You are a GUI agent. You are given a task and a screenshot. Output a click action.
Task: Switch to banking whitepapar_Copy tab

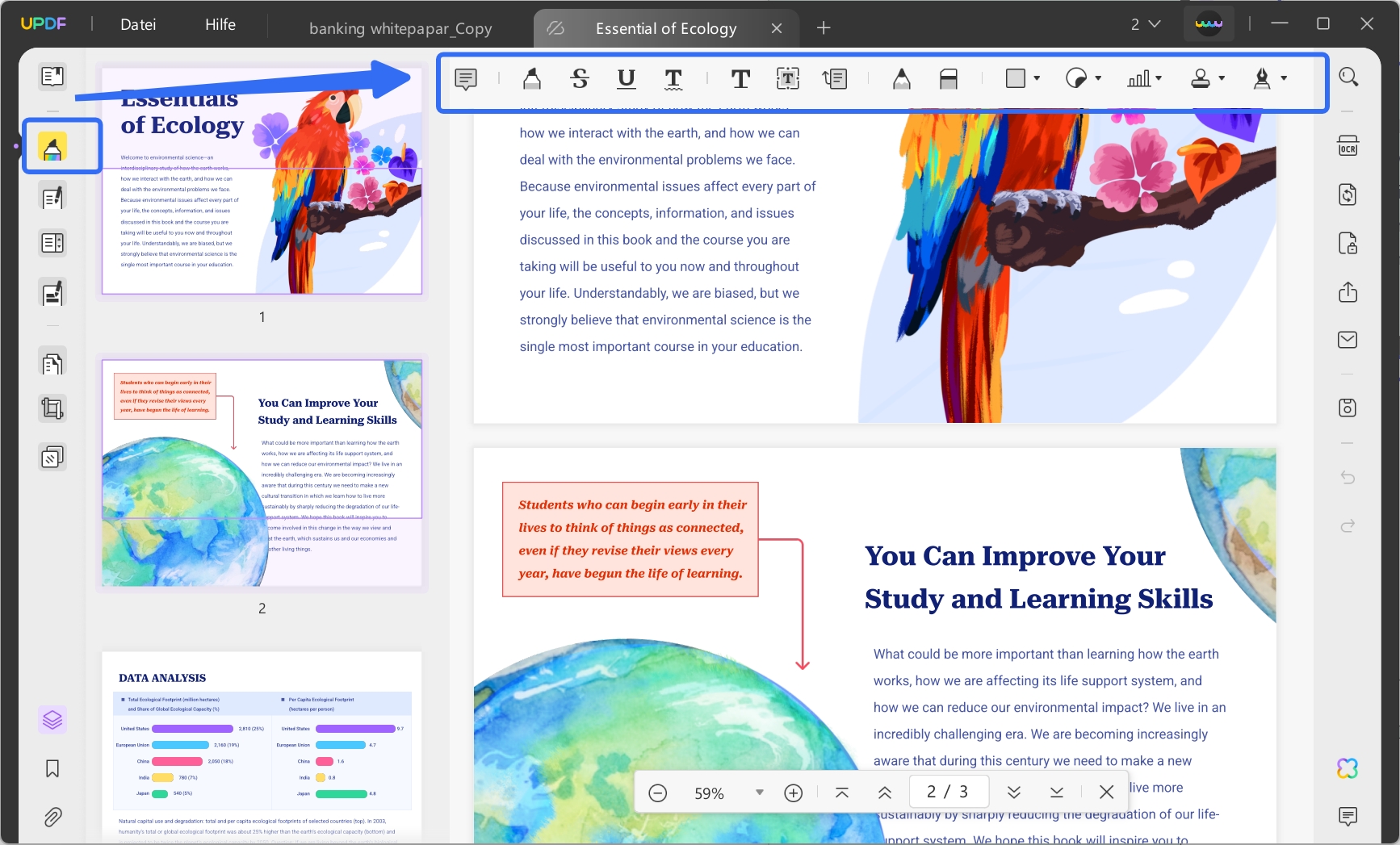400,28
